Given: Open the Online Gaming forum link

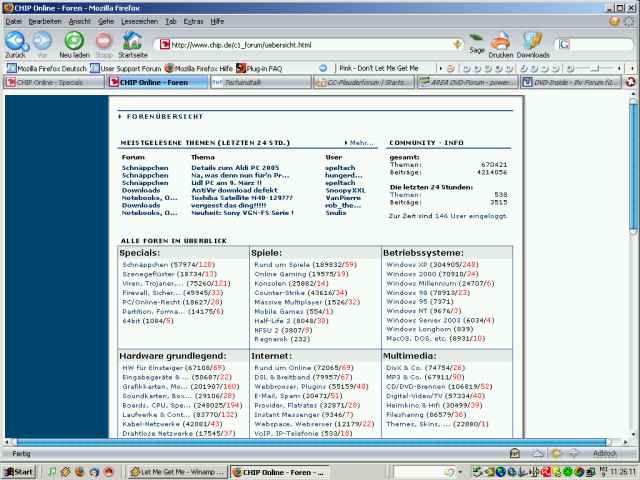Looking at the screenshot, I should coord(280,274).
